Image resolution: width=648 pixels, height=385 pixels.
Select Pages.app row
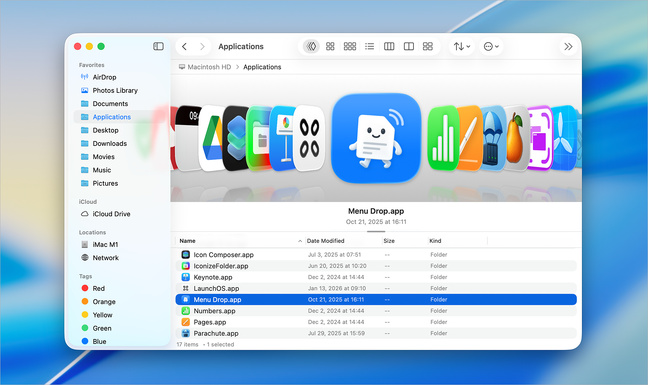tap(376, 322)
